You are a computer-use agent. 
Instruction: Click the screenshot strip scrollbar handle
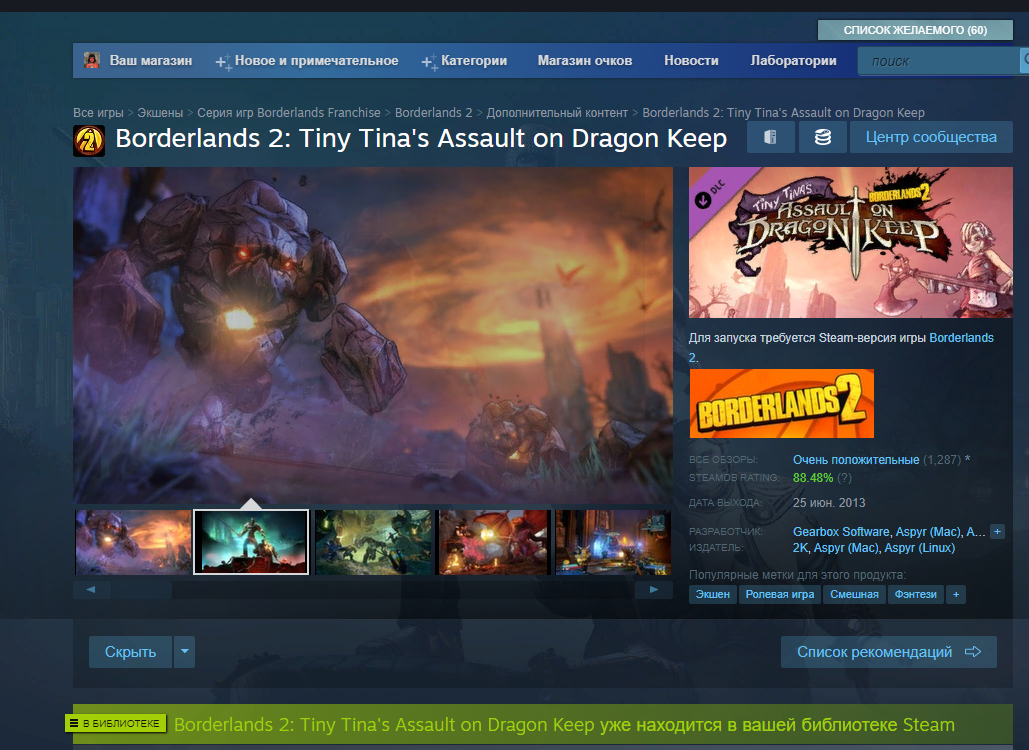pyautogui.click(x=142, y=589)
